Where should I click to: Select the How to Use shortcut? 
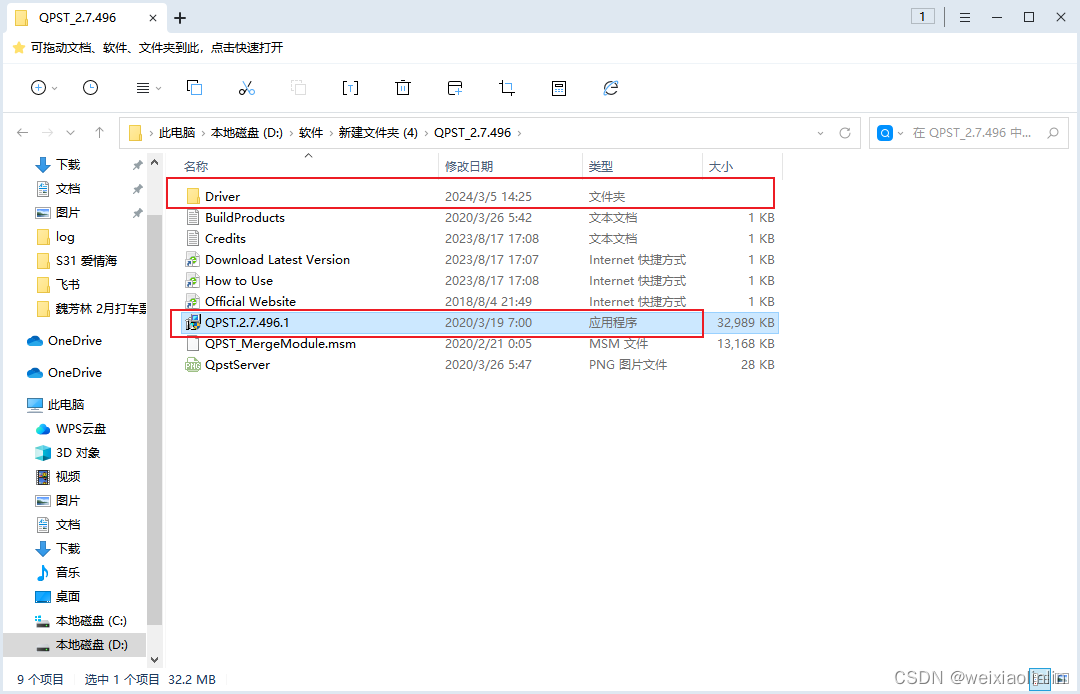pos(479,280)
